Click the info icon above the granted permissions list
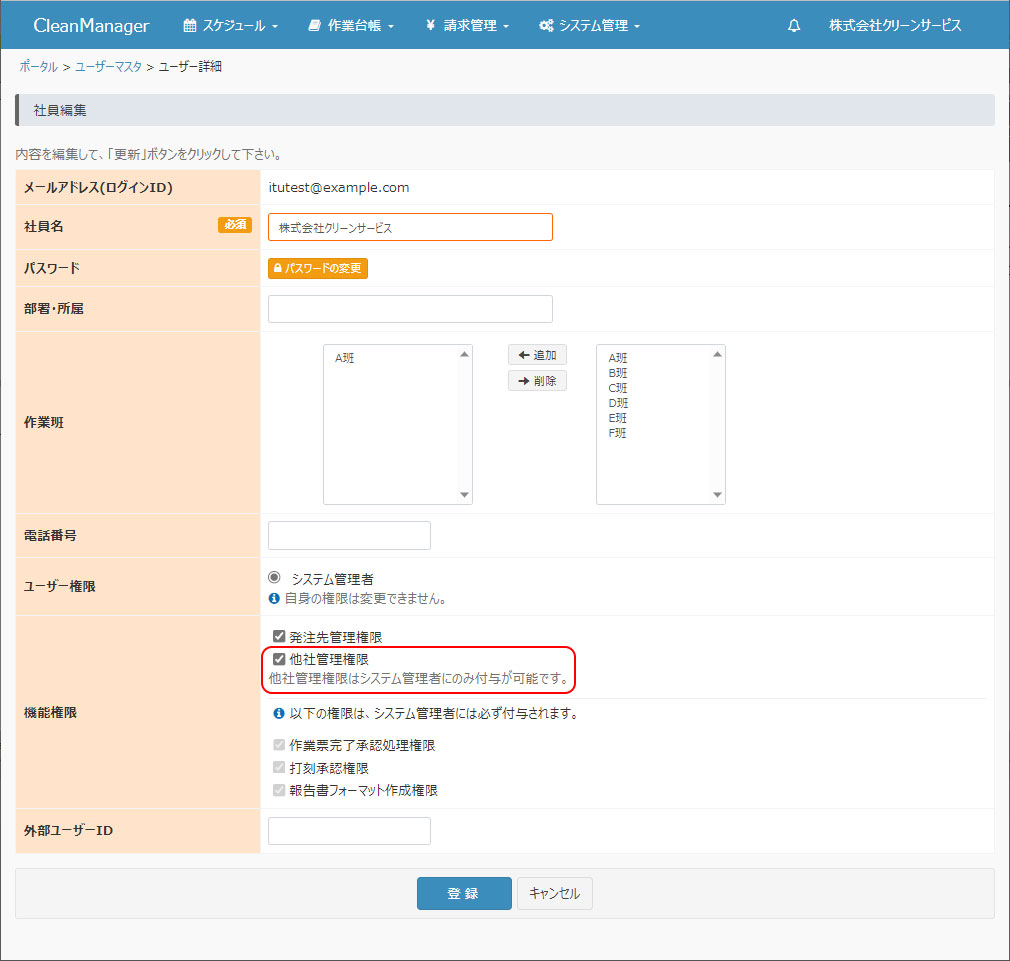1010x961 pixels. (279, 714)
